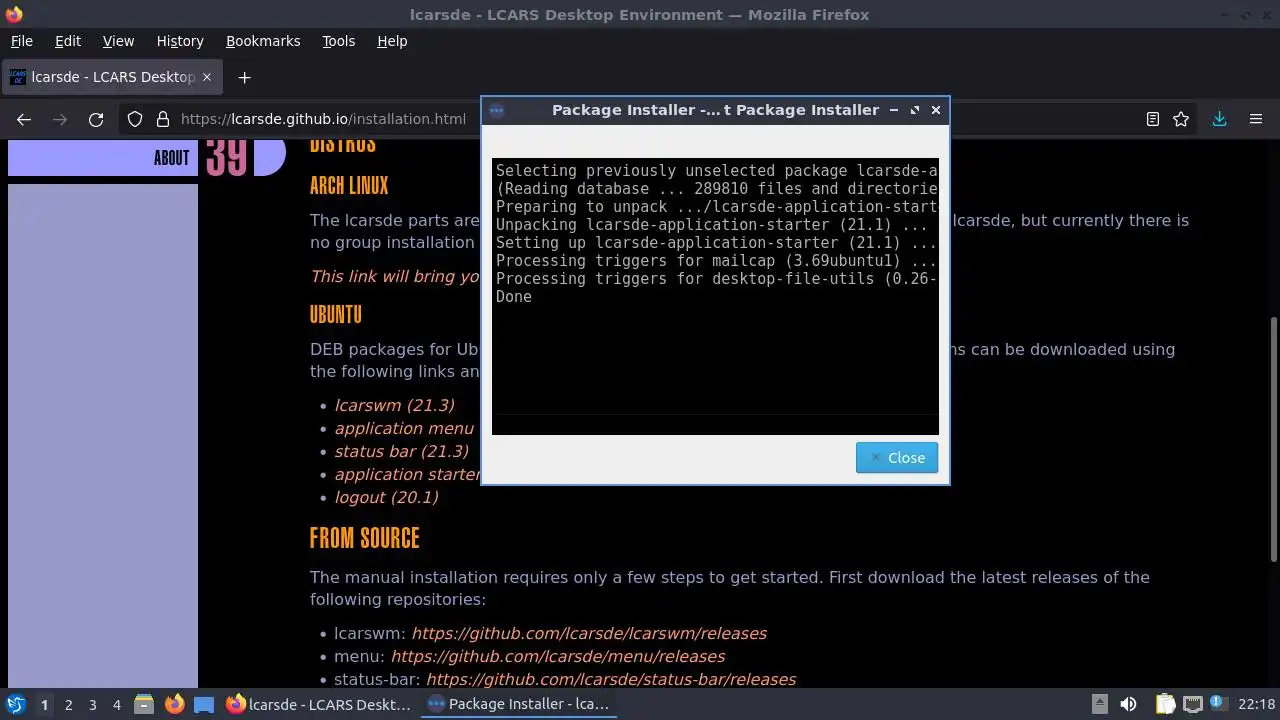Open a new Firefox tab with plus button

pos(244,77)
